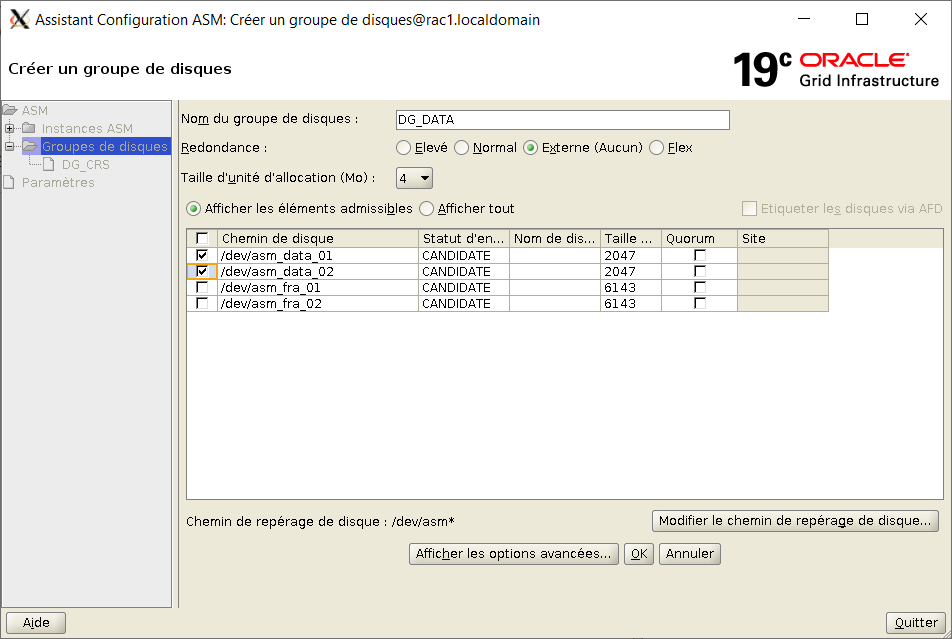Choose Afficher tout radio button
The height and width of the screenshot is (639, 952).
tap(427, 209)
